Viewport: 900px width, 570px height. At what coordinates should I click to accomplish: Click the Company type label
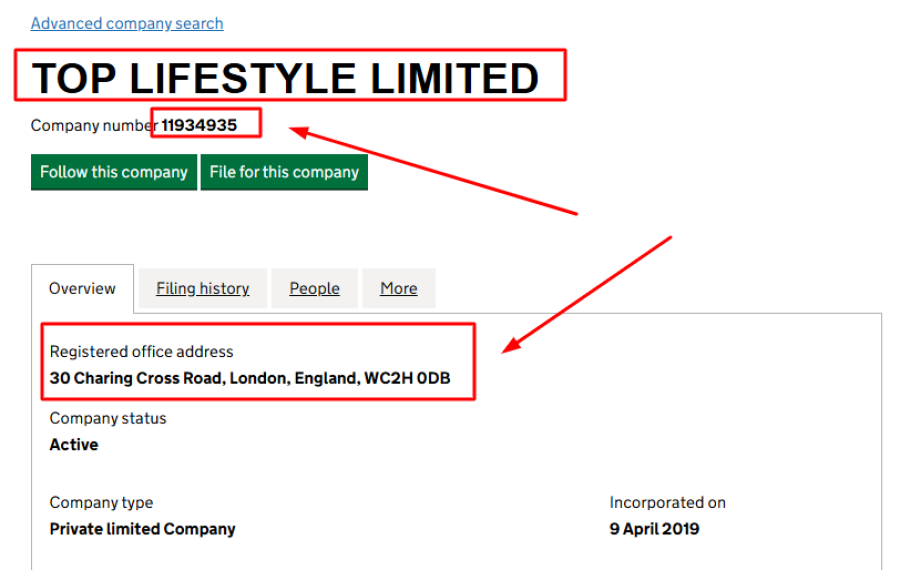coord(101,502)
